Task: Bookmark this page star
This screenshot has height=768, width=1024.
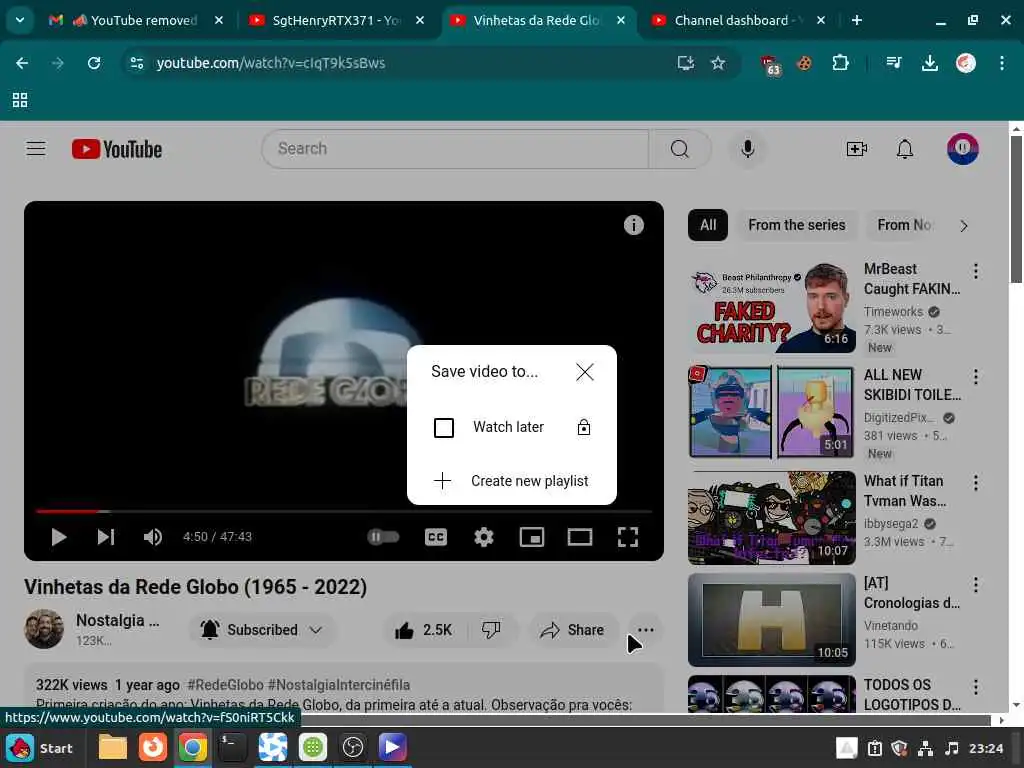Action: point(718,63)
